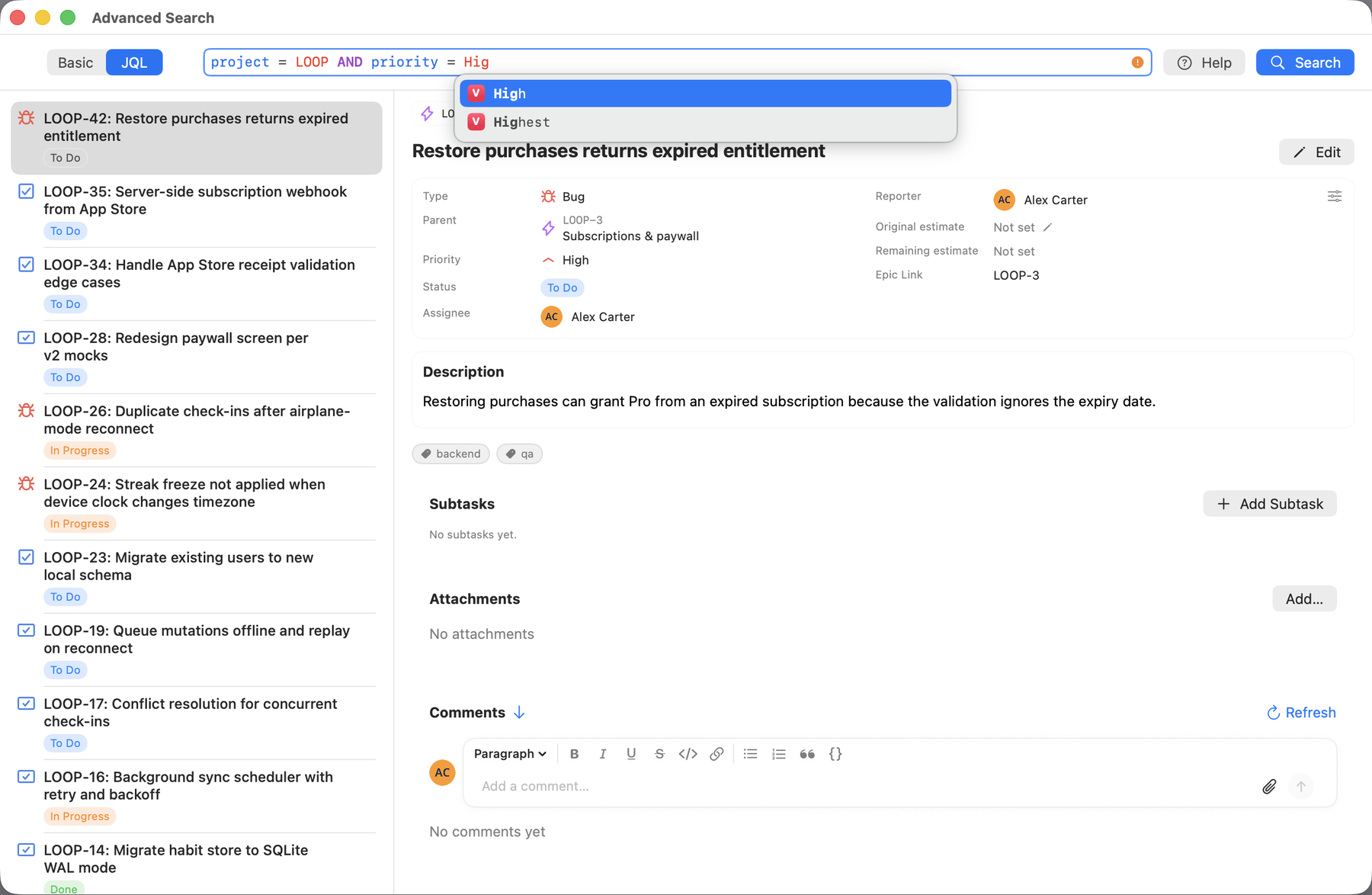1372x895 pixels.
Task: Switch to Basic search mode
Action: coord(75,63)
